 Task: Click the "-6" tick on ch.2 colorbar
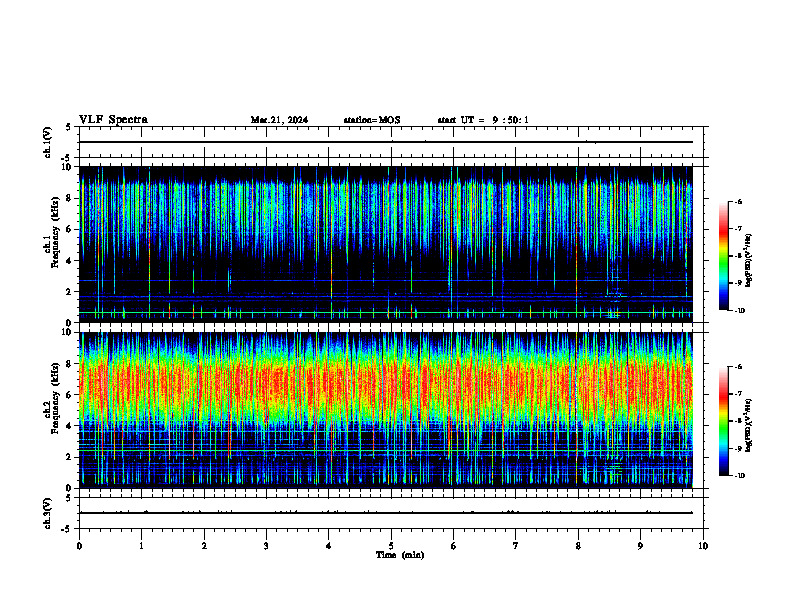pyautogui.click(x=738, y=367)
